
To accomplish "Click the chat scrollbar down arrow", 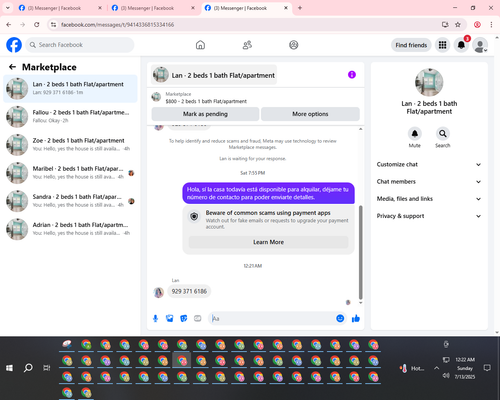I will [360, 303].
